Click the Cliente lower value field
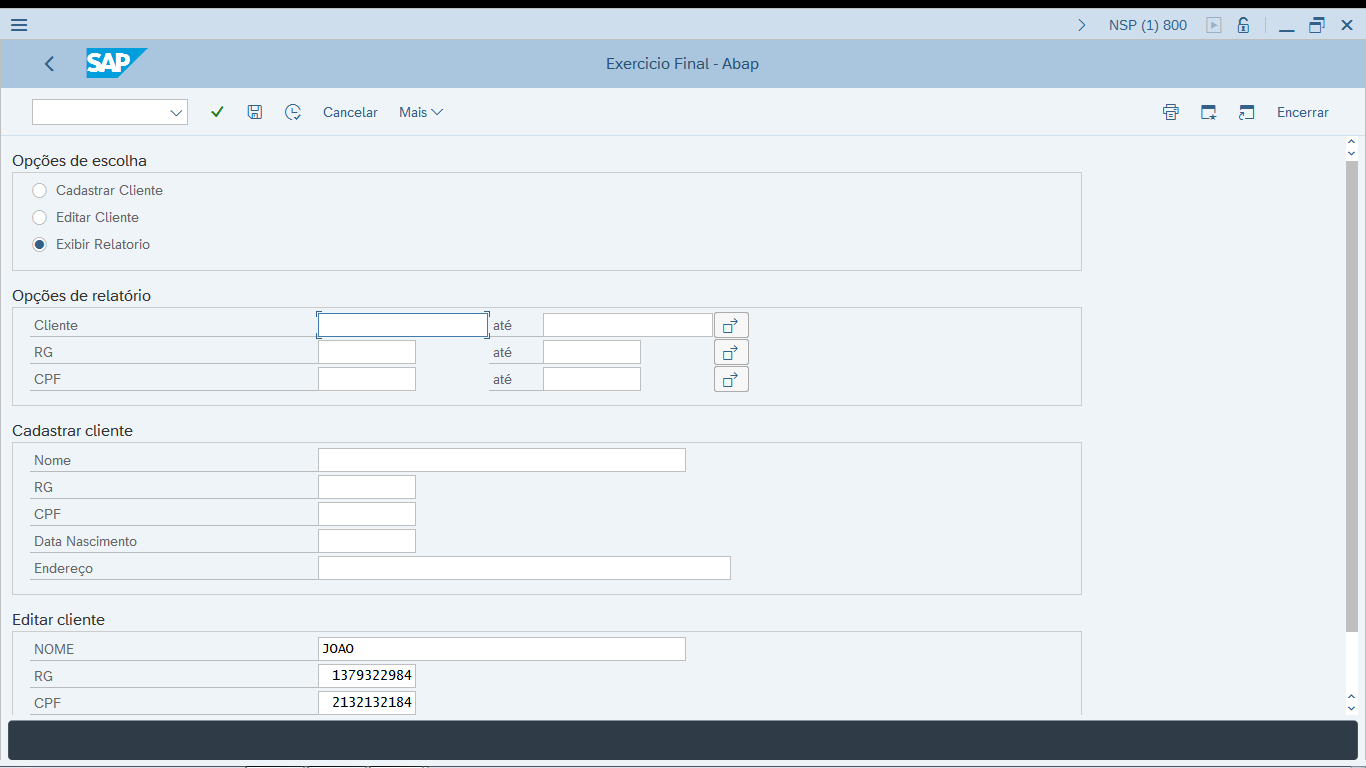This screenshot has width=1366, height=768. tap(402, 325)
